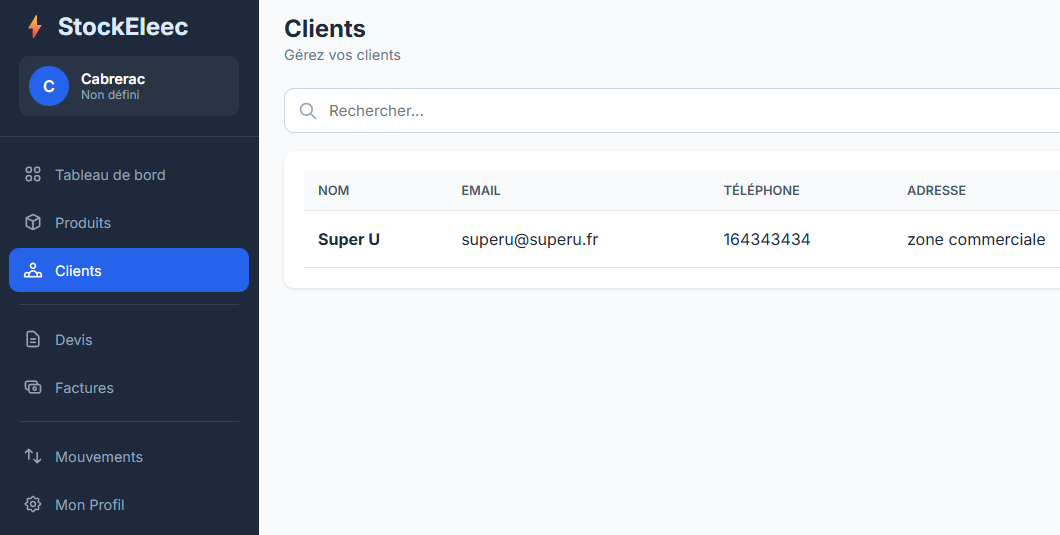Click the EMAIL column header
This screenshot has height=535, width=1060.
point(481,191)
